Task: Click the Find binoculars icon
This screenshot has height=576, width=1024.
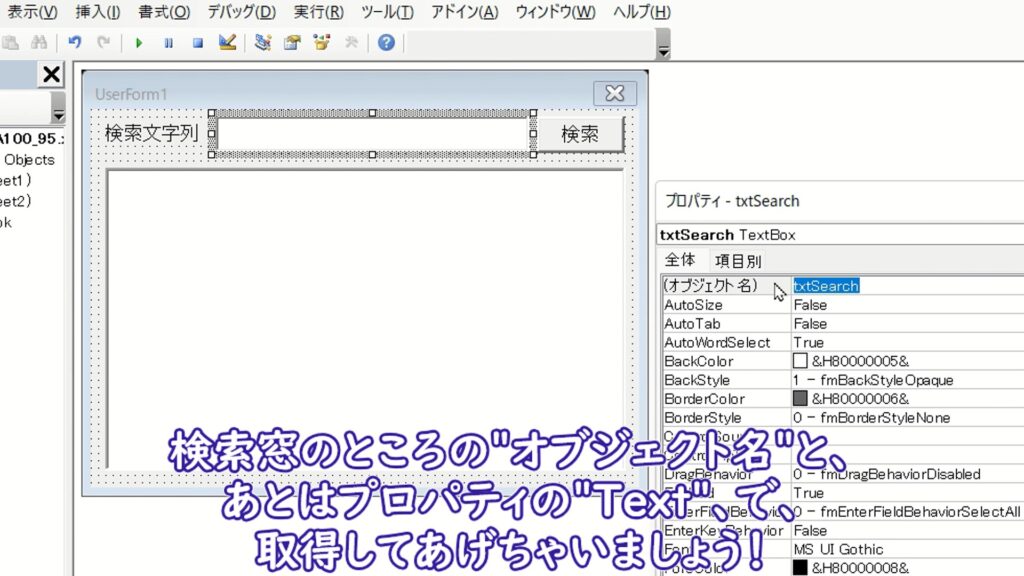Action: pyautogui.click(x=39, y=43)
